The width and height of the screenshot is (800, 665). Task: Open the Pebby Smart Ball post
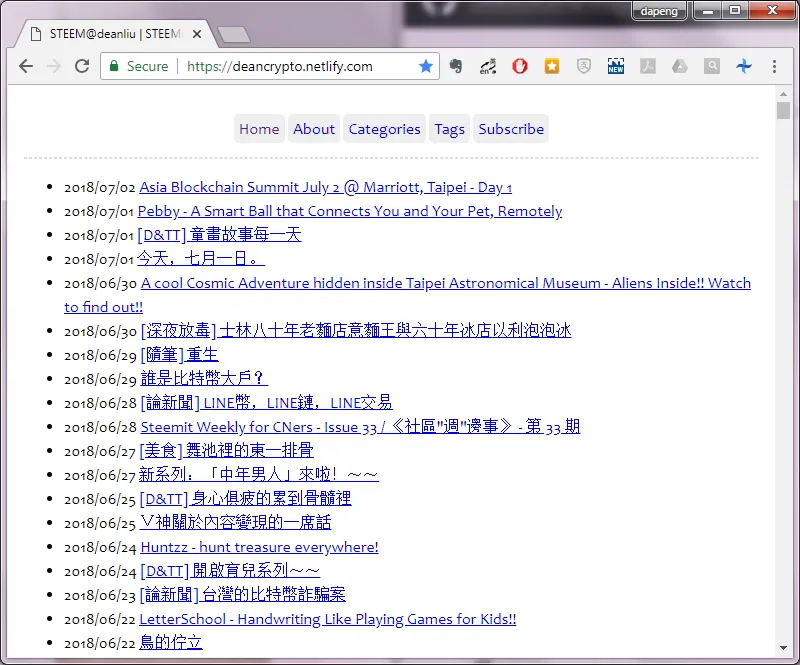pos(350,211)
